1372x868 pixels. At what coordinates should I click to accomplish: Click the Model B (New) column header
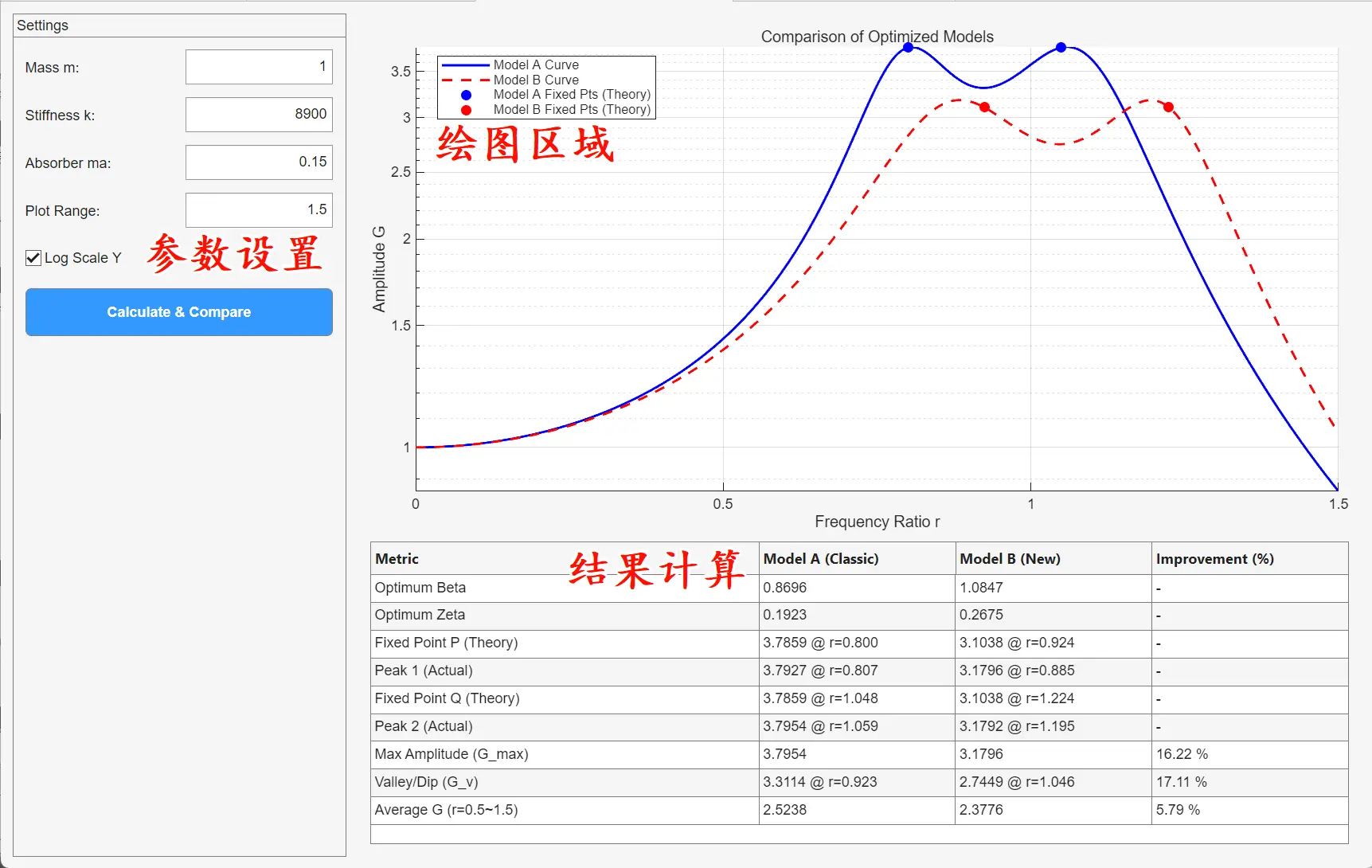click(x=1010, y=559)
